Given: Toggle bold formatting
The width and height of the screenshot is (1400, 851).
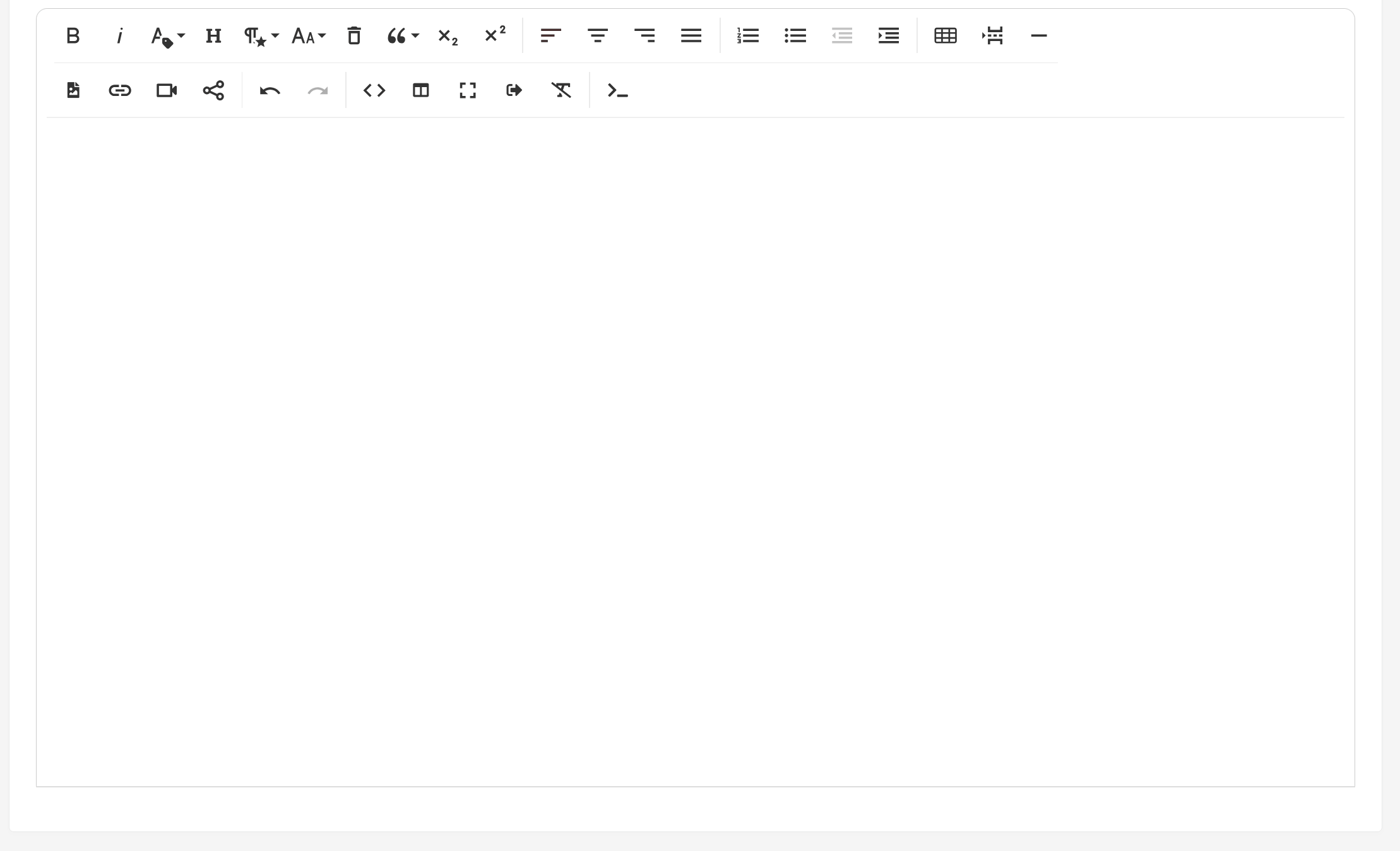Looking at the screenshot, I should point(73,36).
